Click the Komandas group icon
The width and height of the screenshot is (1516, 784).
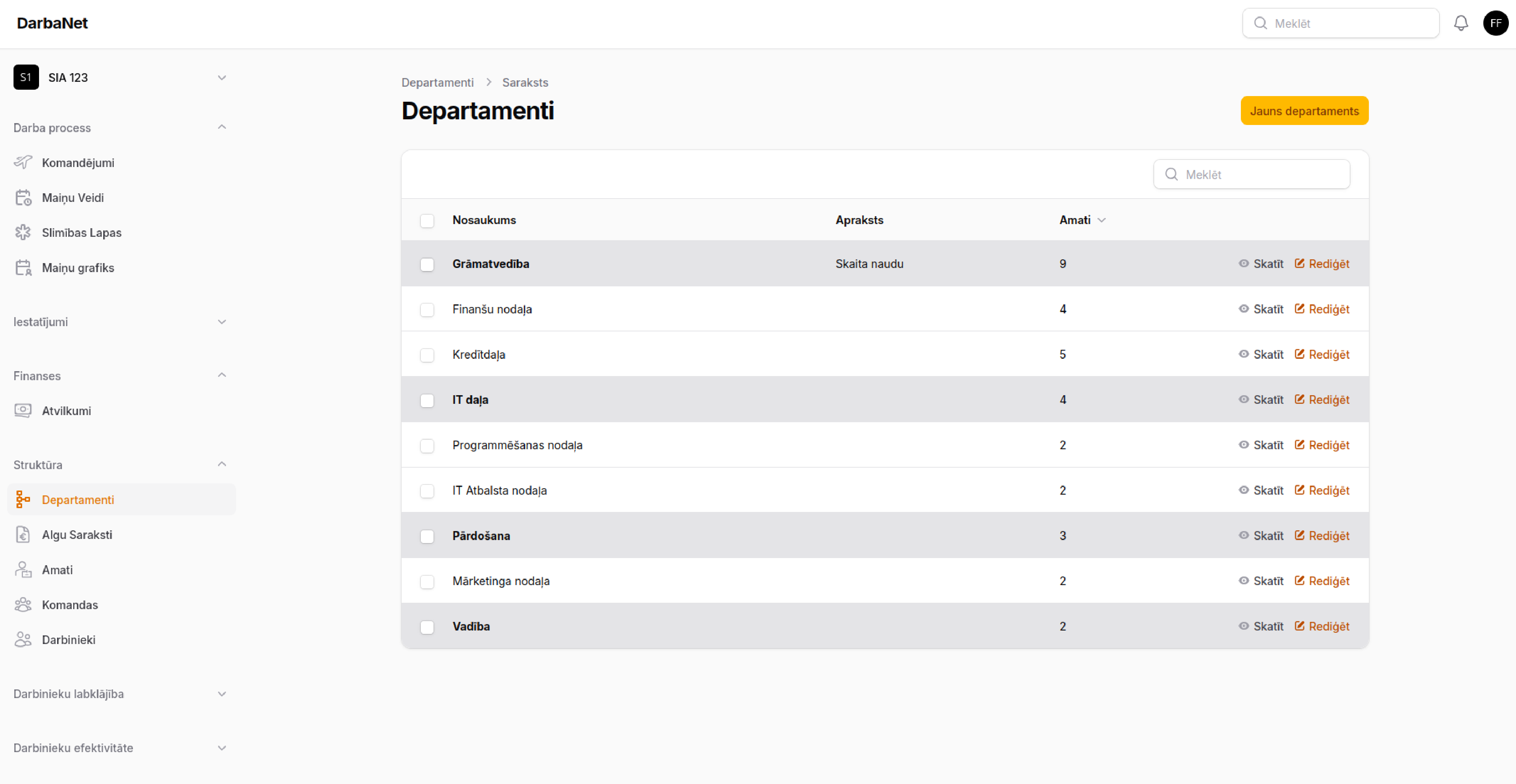point(23,605)
